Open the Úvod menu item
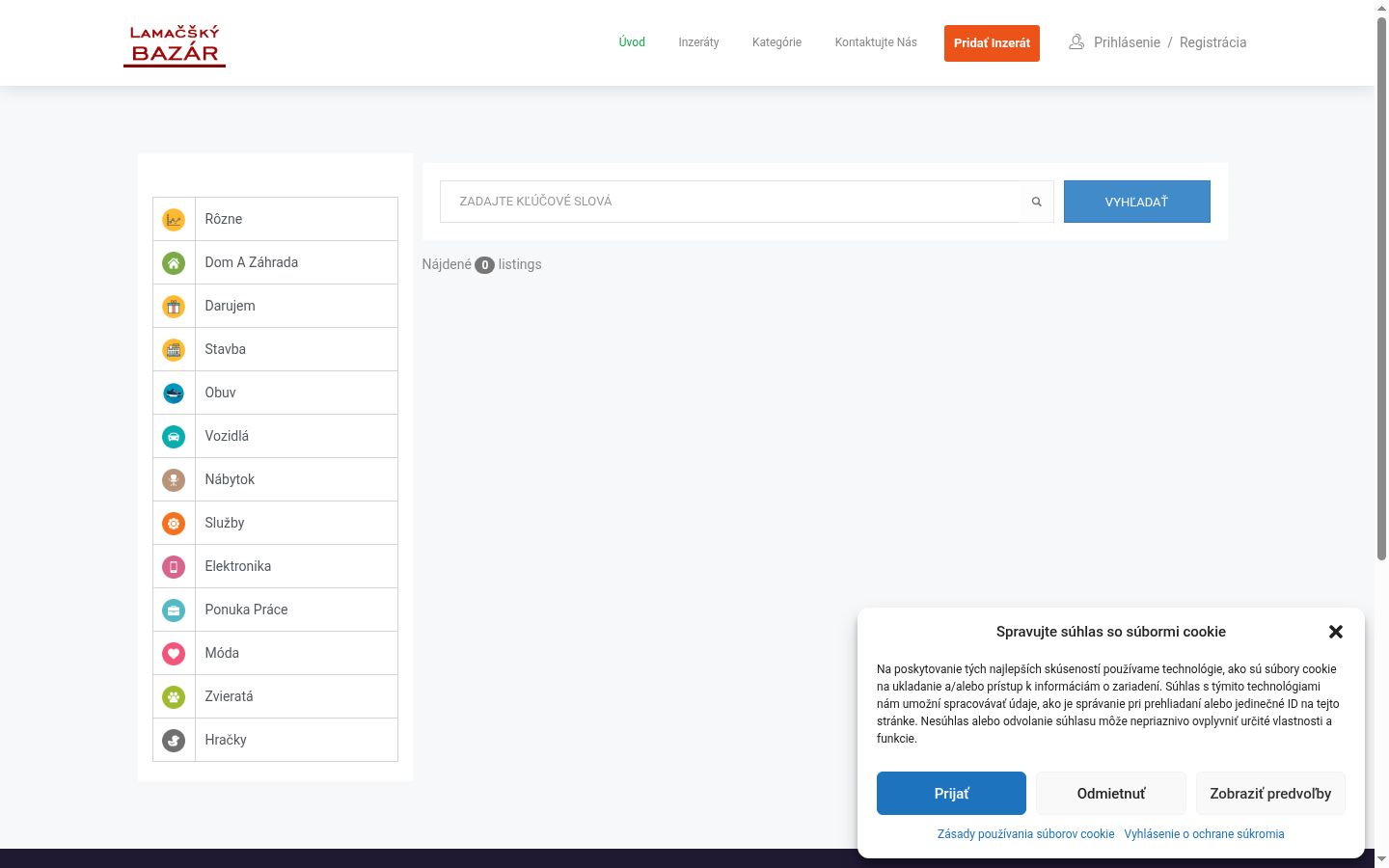The height and width of the screenshot is (868, 1389). pos(632,42)
